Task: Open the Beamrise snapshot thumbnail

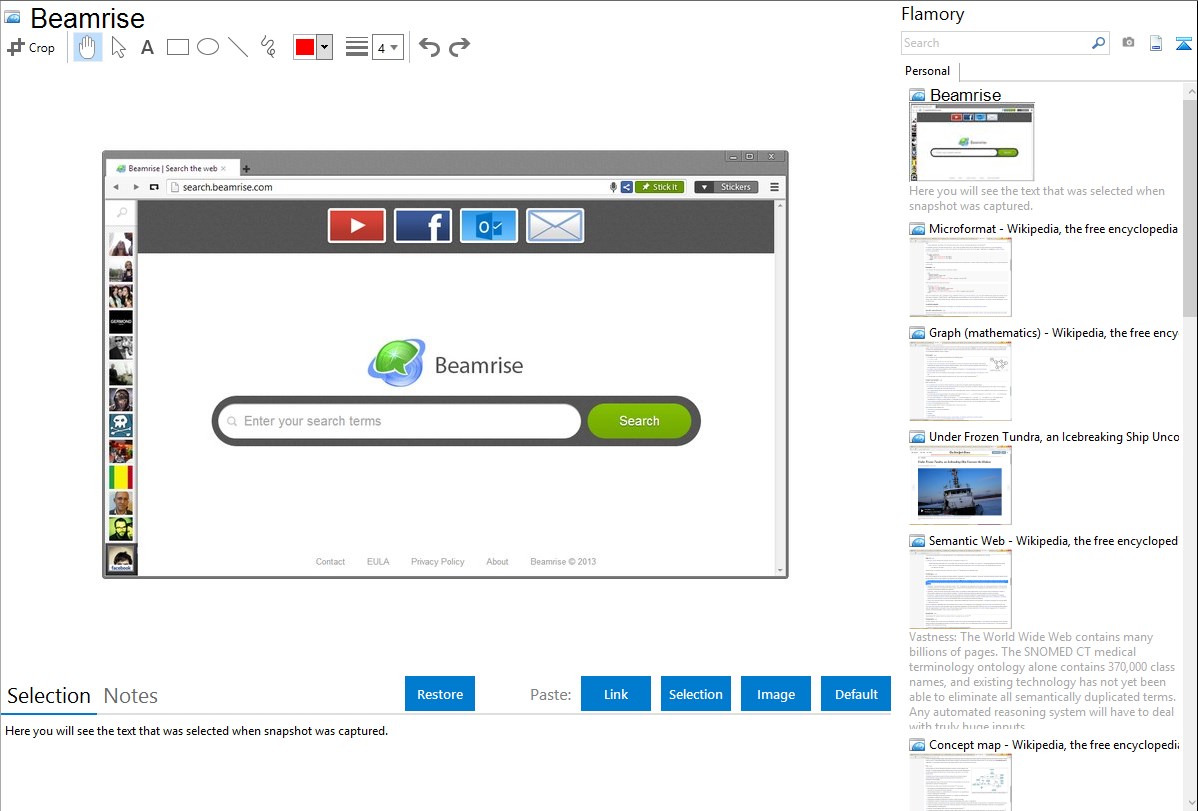Action: point(971,142)
